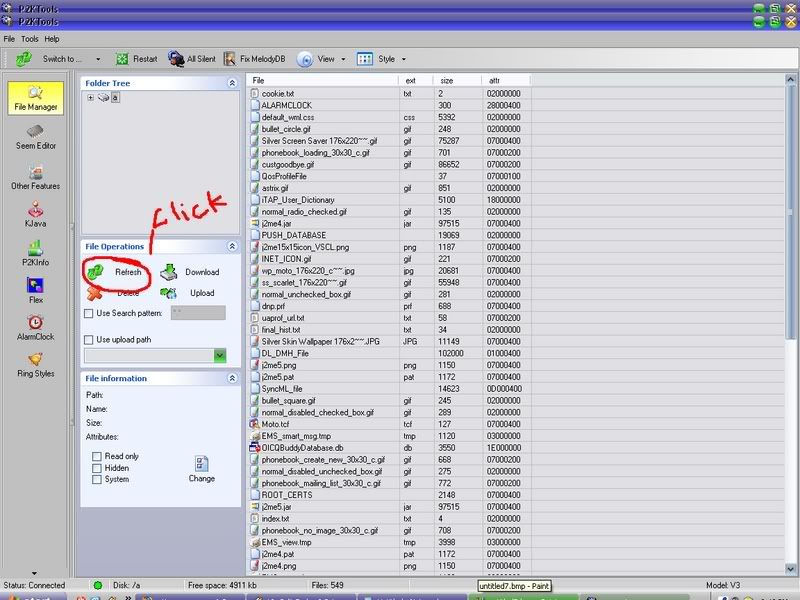Click the untitled7.bmp - Paint taskbar tooltip
Image resolution: width=800 pixels, height=600 pixels.
[514, 586]
